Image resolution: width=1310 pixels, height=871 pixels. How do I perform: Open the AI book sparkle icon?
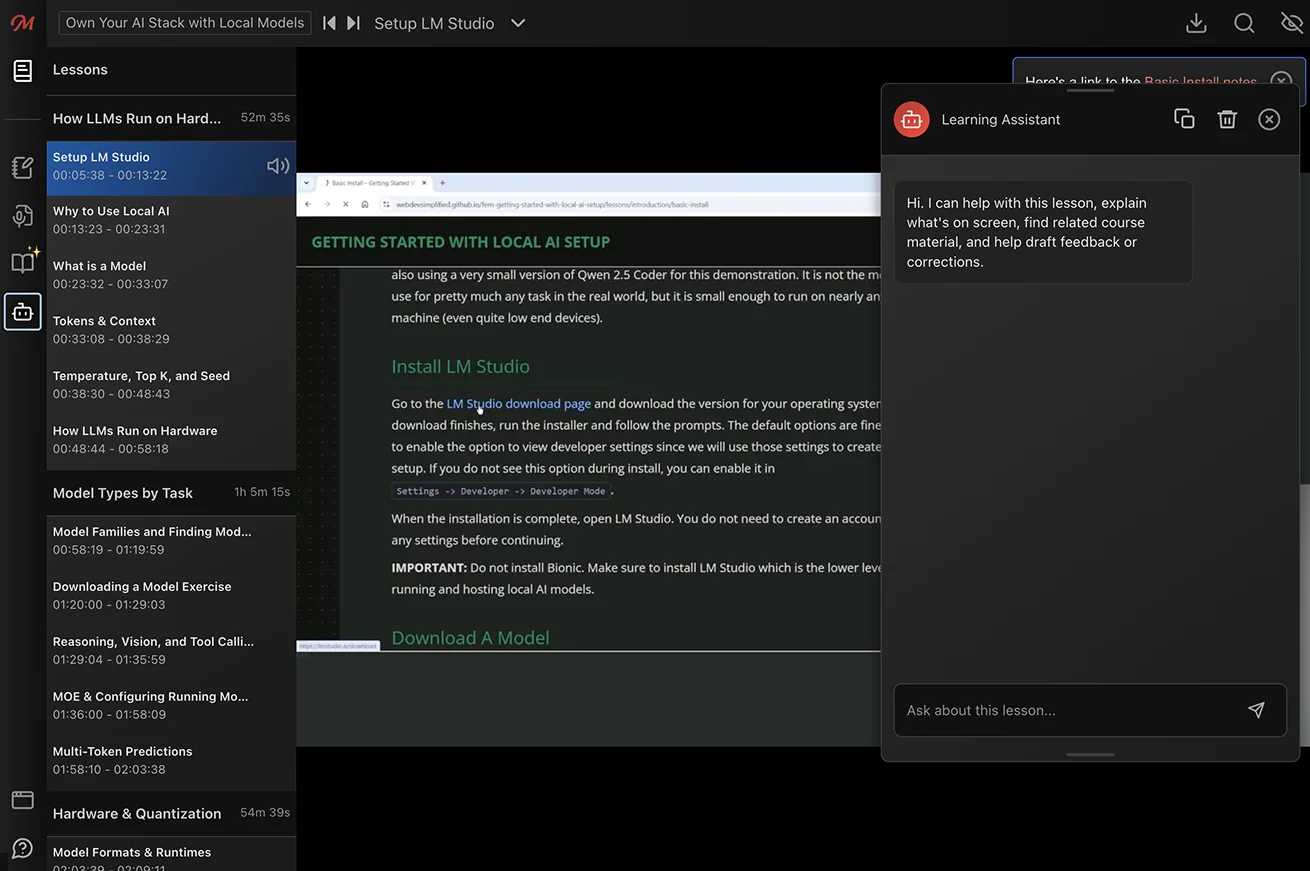pyautogui.click(x=24, y=261)
